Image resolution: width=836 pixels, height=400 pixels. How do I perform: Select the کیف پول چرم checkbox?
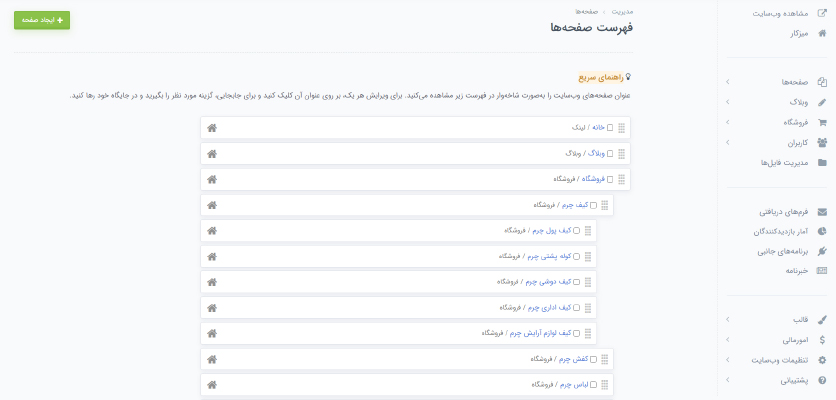[x=576, y=231]
